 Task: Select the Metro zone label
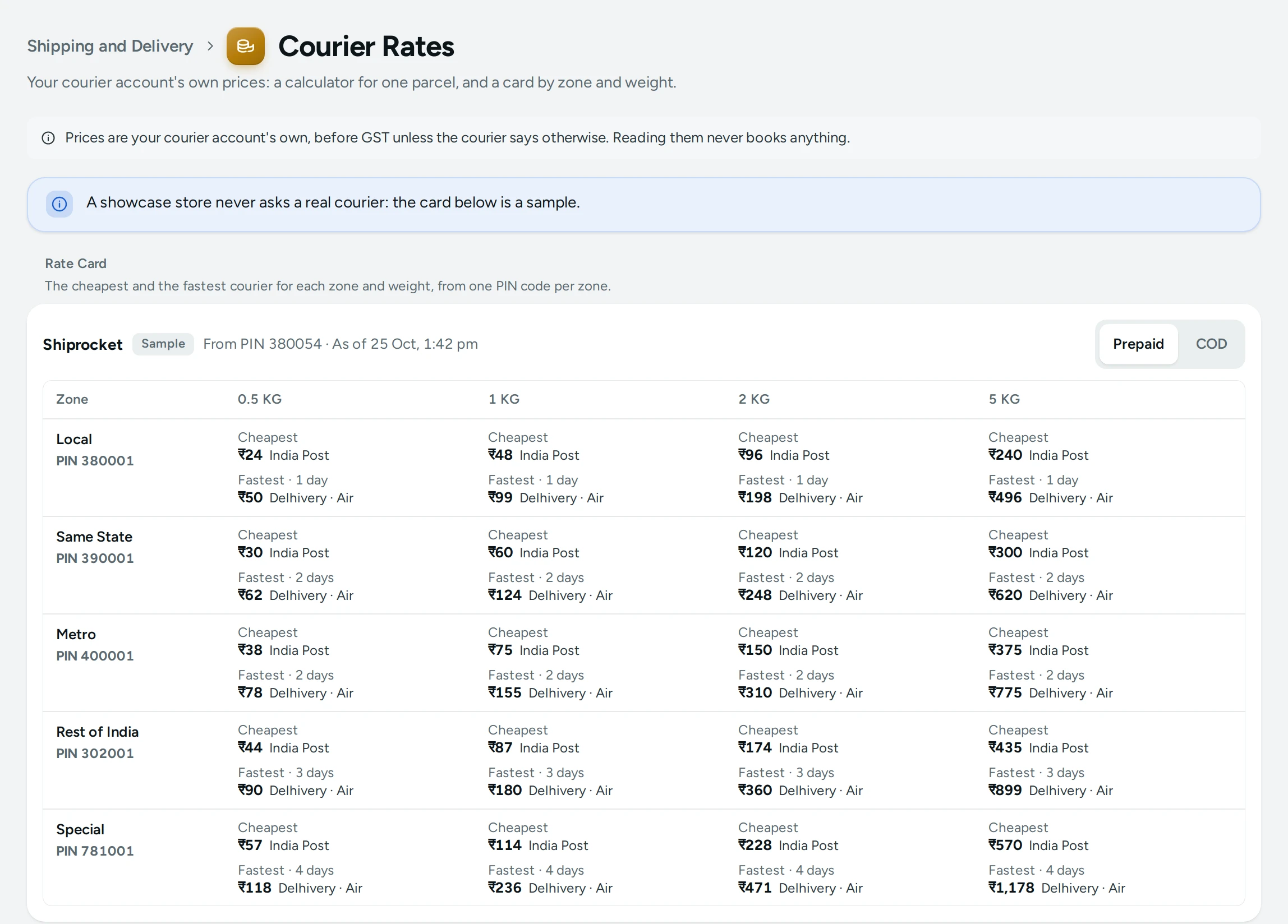76,635
